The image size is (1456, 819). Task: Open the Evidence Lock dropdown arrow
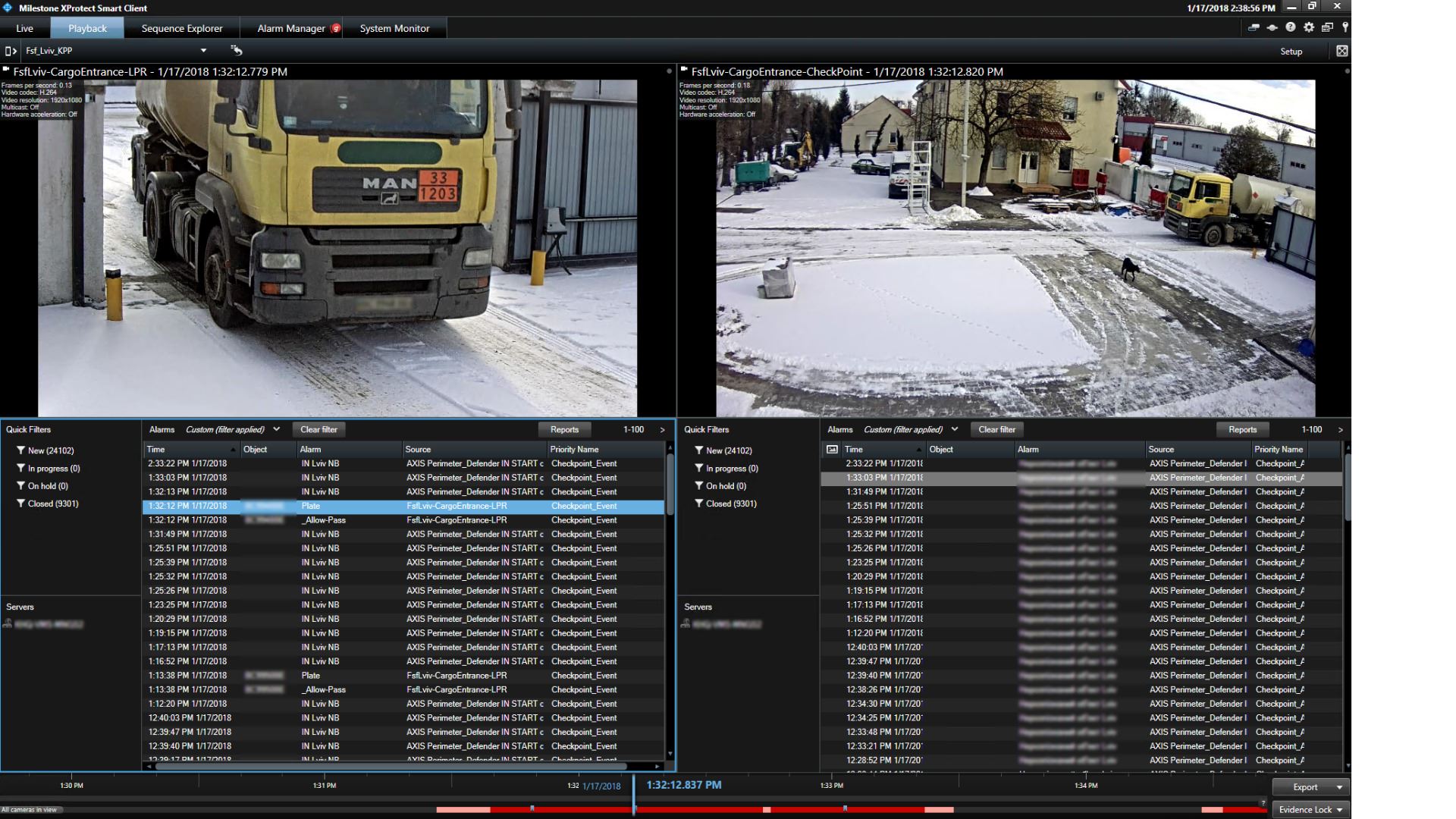pos(1340,810)
